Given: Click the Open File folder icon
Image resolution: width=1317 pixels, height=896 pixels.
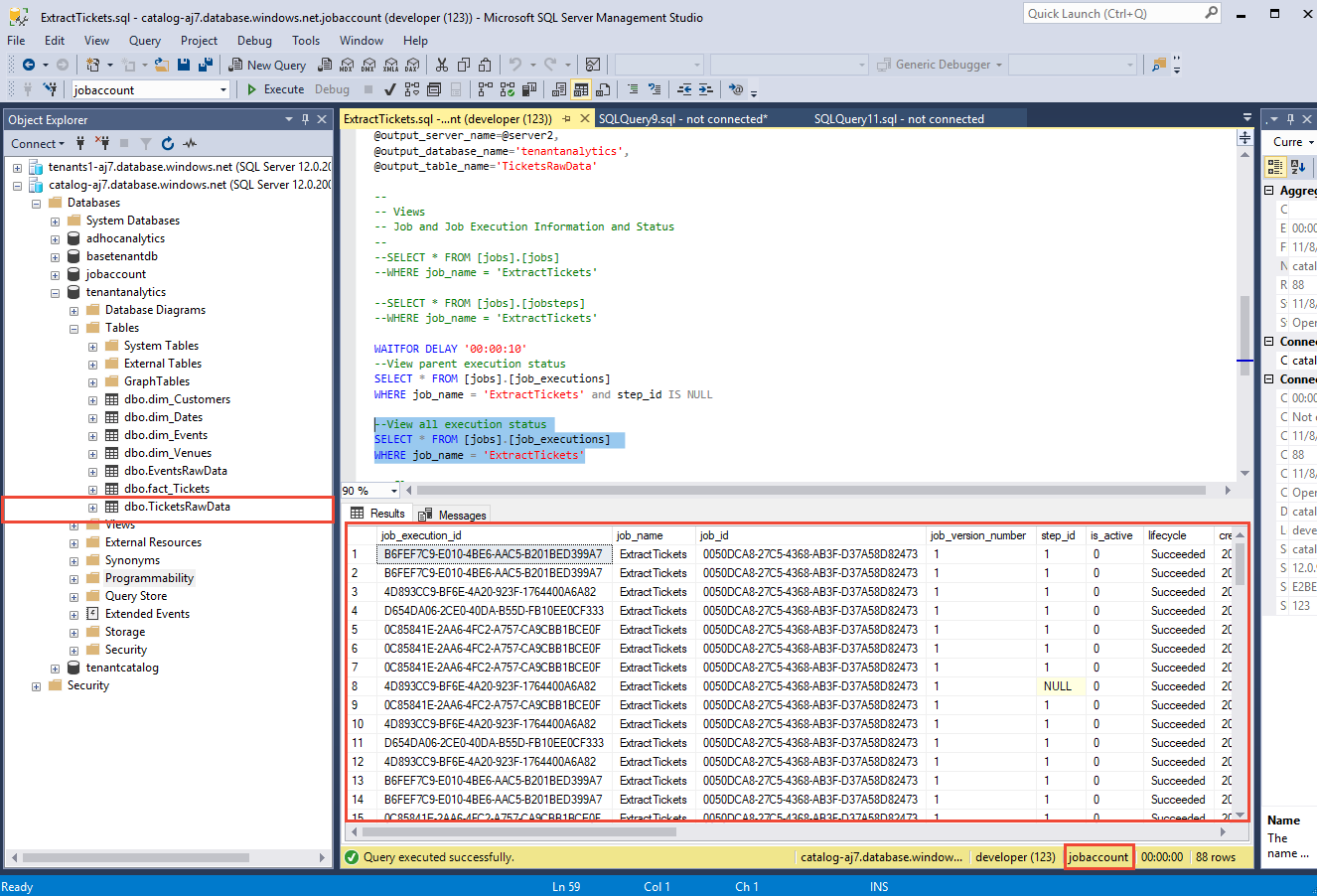Looking at the screenshot, I should coord(163,65).
